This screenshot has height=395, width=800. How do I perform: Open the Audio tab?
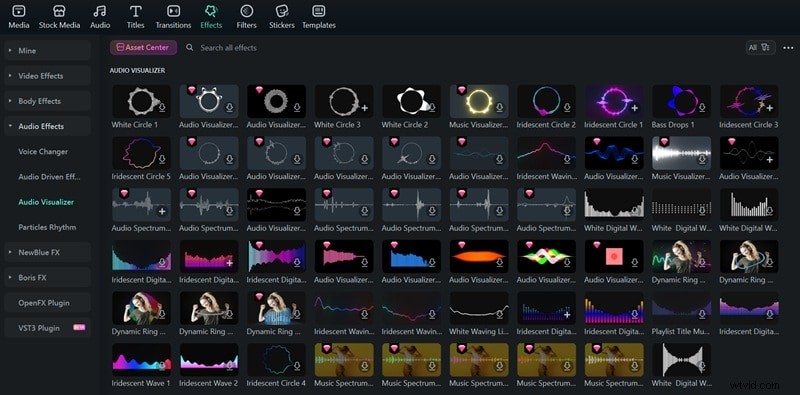click(x=100, y=17)
